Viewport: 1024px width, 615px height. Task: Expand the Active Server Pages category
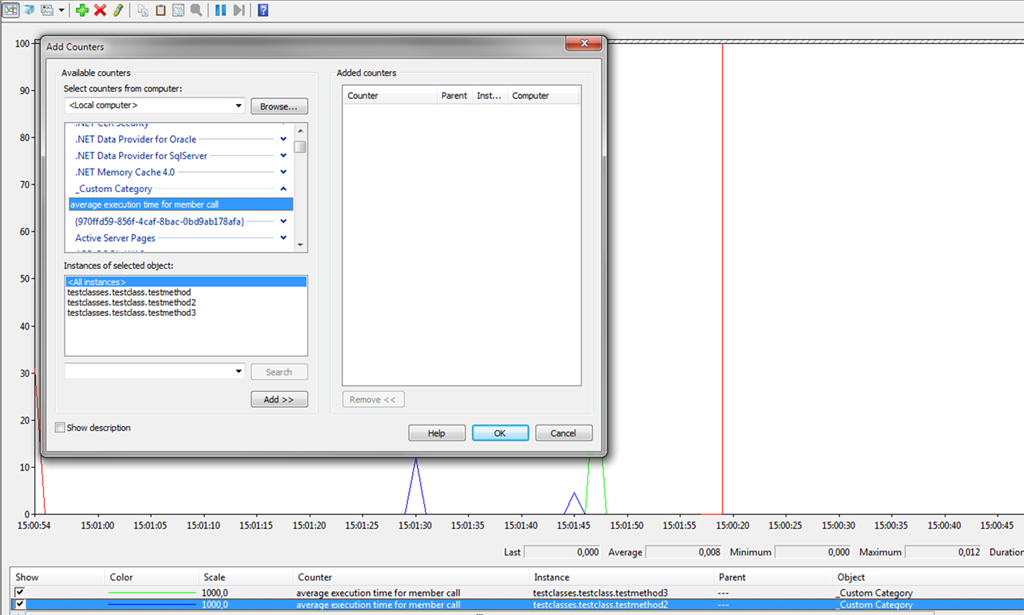click(283, 238)
